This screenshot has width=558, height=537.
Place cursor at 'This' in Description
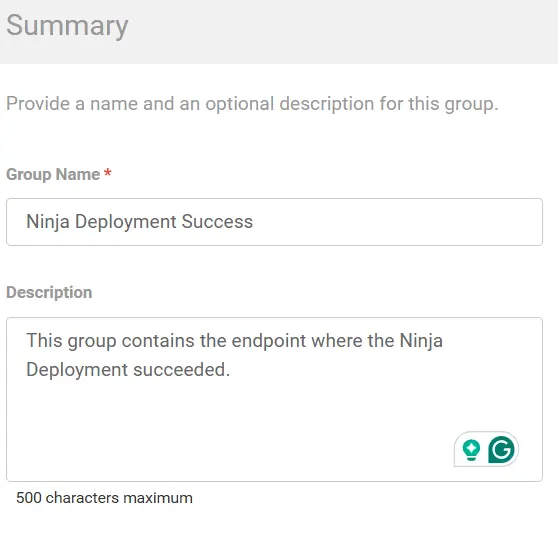44,340
